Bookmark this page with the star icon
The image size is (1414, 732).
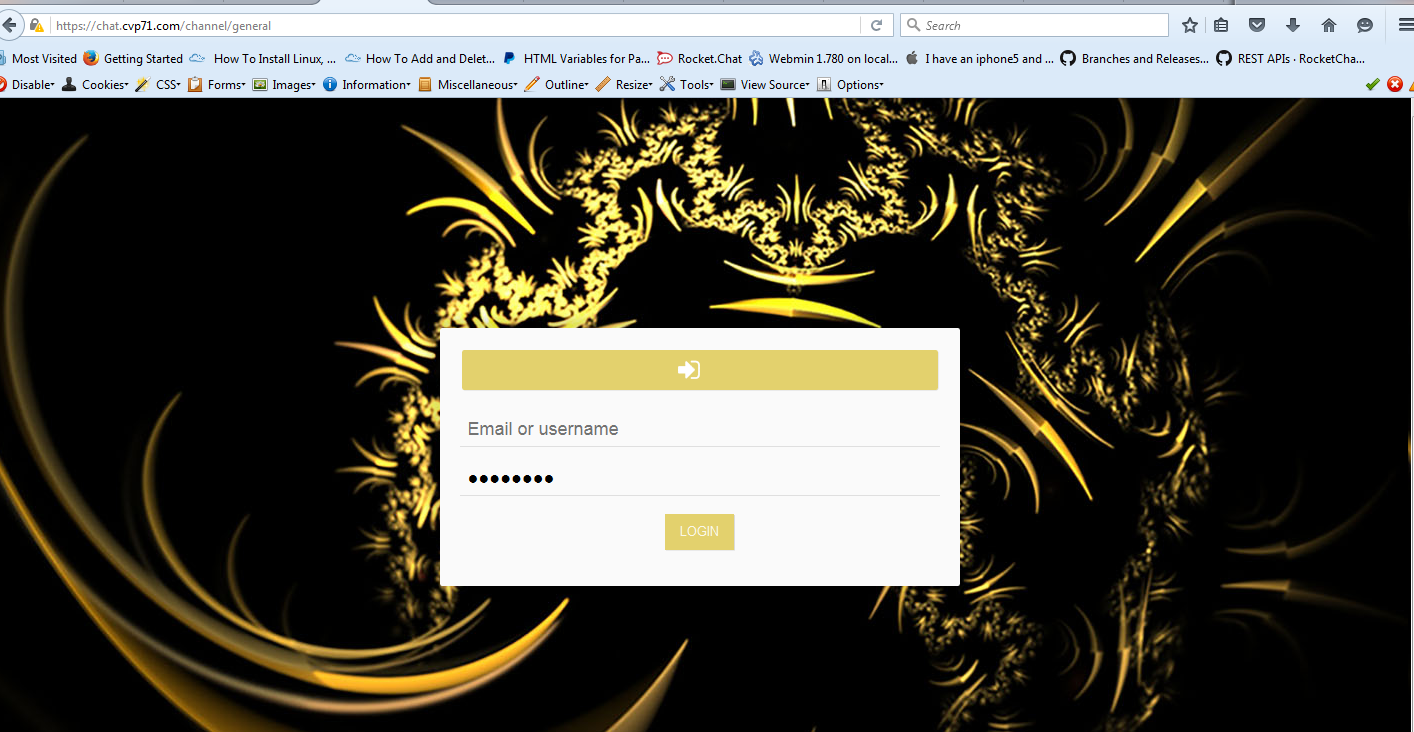(x=1189, y=25)
